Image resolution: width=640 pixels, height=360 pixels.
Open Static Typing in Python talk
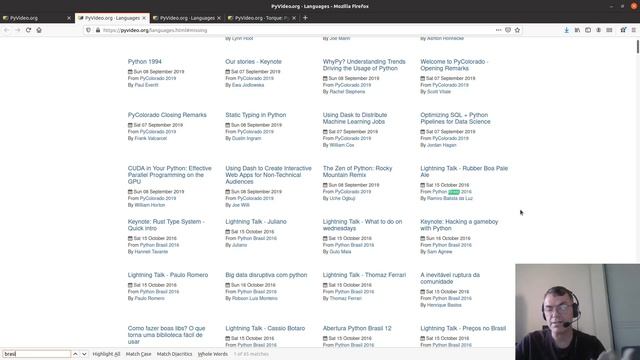click(x=256, y=115)
